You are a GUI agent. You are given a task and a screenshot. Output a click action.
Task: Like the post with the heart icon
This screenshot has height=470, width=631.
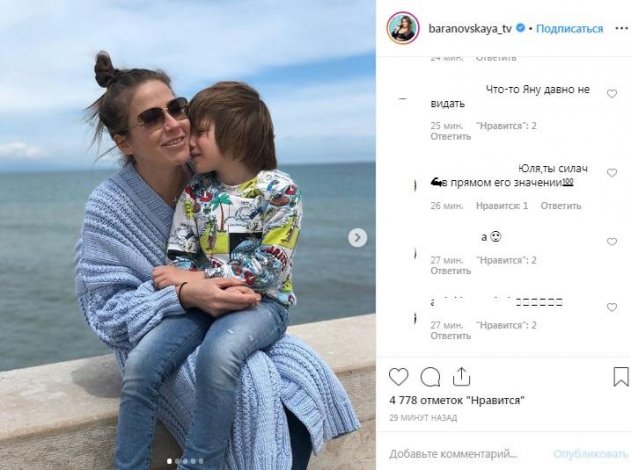(x=398, y=377)
